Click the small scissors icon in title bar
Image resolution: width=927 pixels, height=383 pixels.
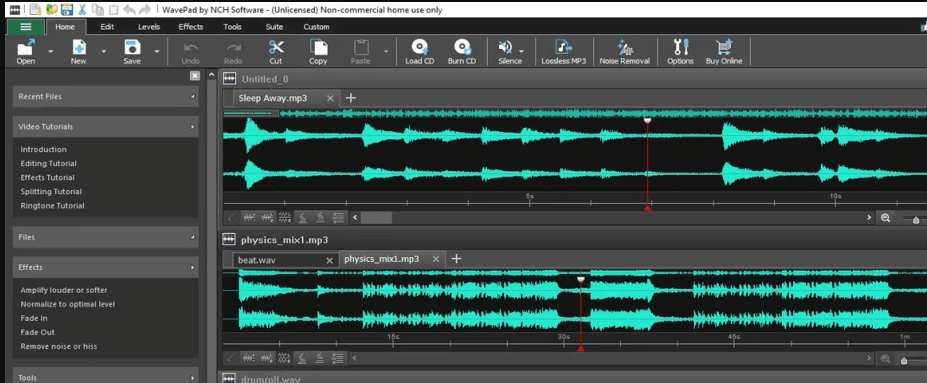[82, 9]
